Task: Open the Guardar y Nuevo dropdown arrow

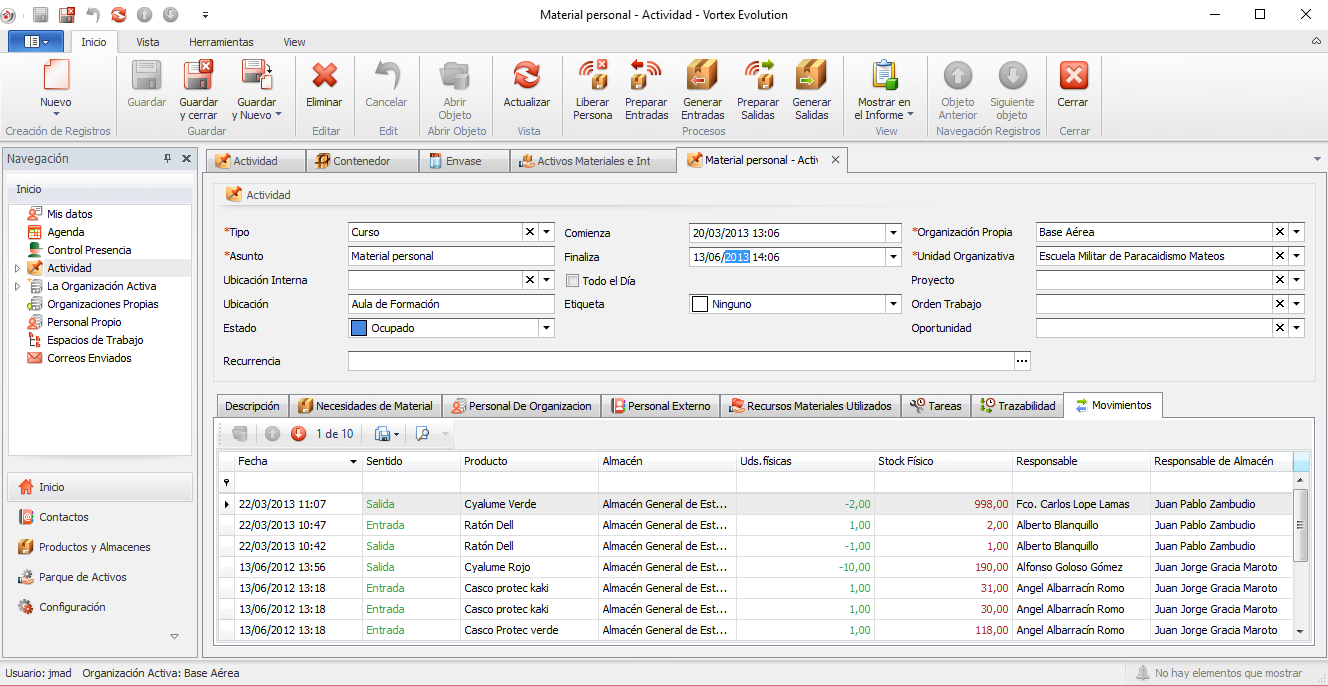Action: click(278, 115)
